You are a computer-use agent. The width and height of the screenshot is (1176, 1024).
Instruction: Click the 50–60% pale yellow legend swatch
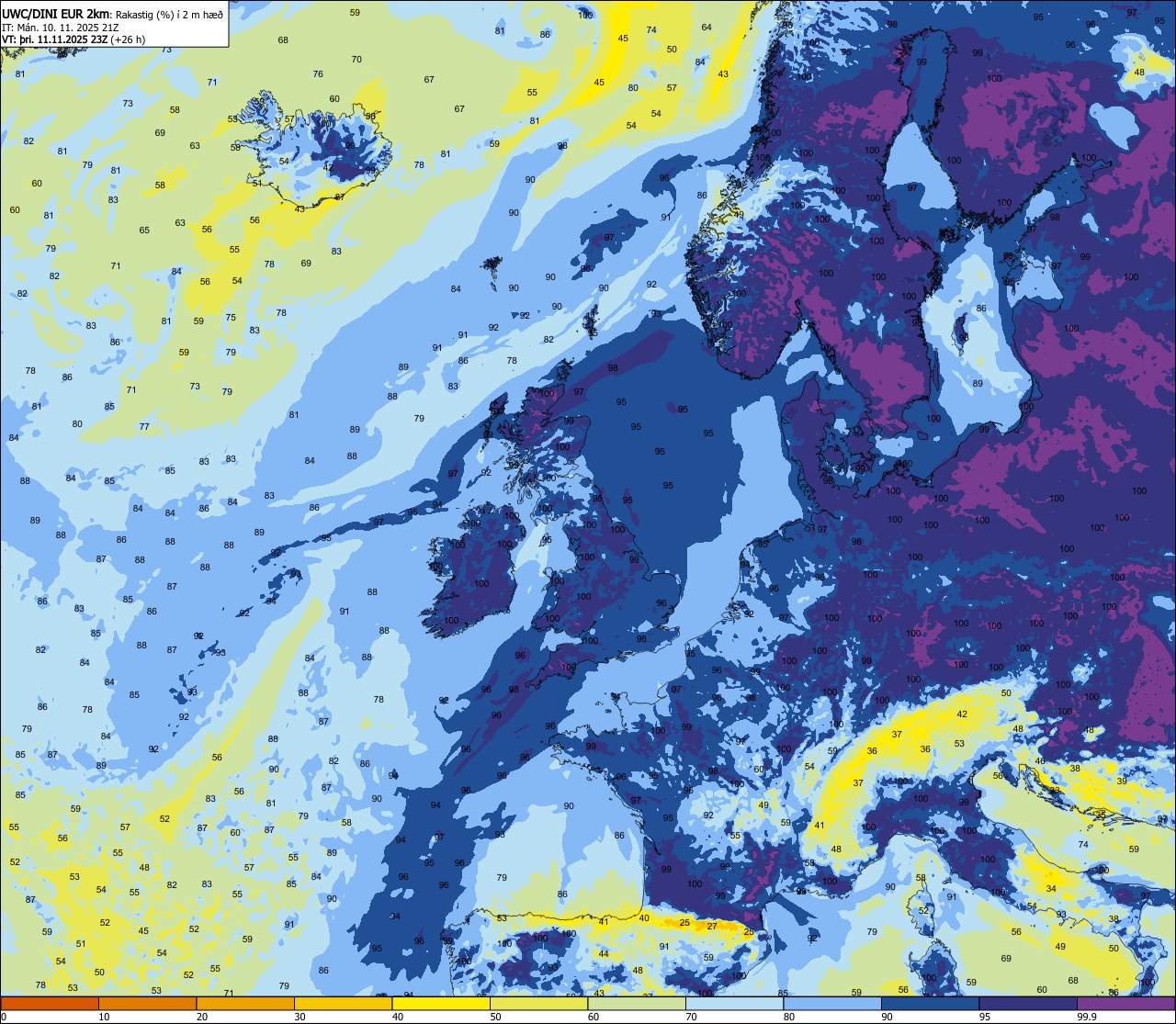[538, 1004]
